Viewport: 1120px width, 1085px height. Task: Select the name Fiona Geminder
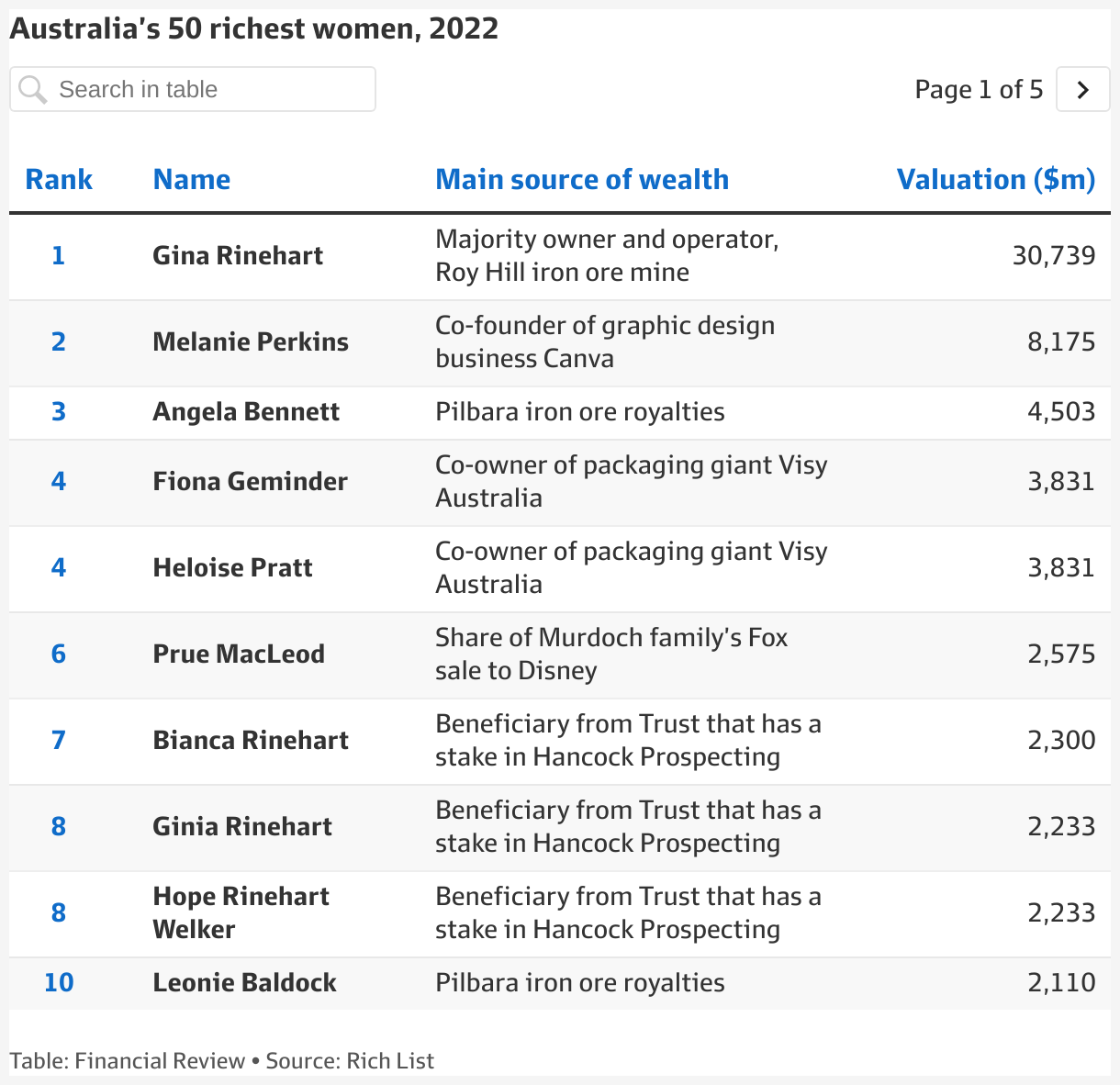click(x=250, y=481)
